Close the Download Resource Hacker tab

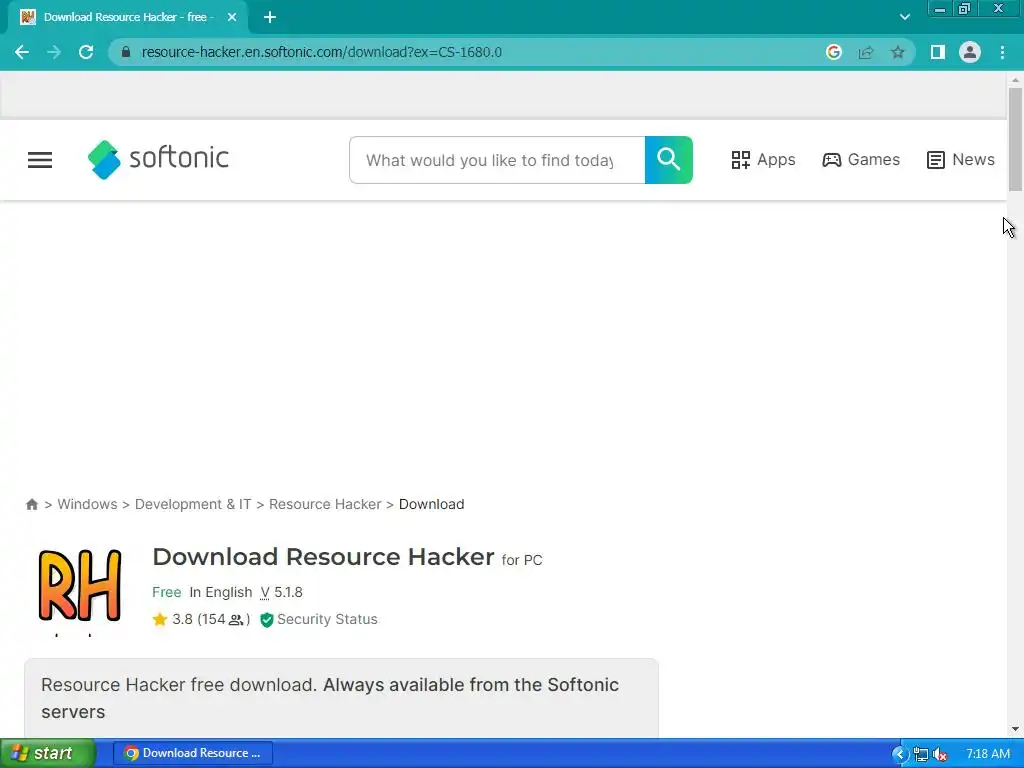point(232,18)
